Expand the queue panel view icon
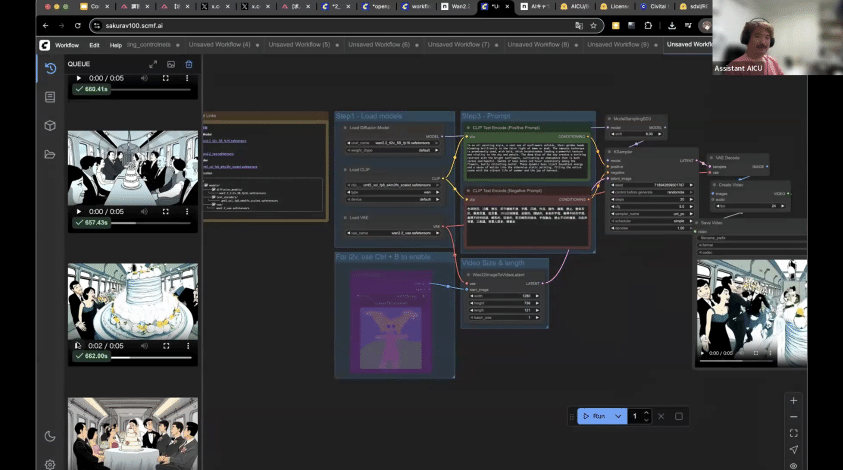The image size is (843, 470). point(153,64)
